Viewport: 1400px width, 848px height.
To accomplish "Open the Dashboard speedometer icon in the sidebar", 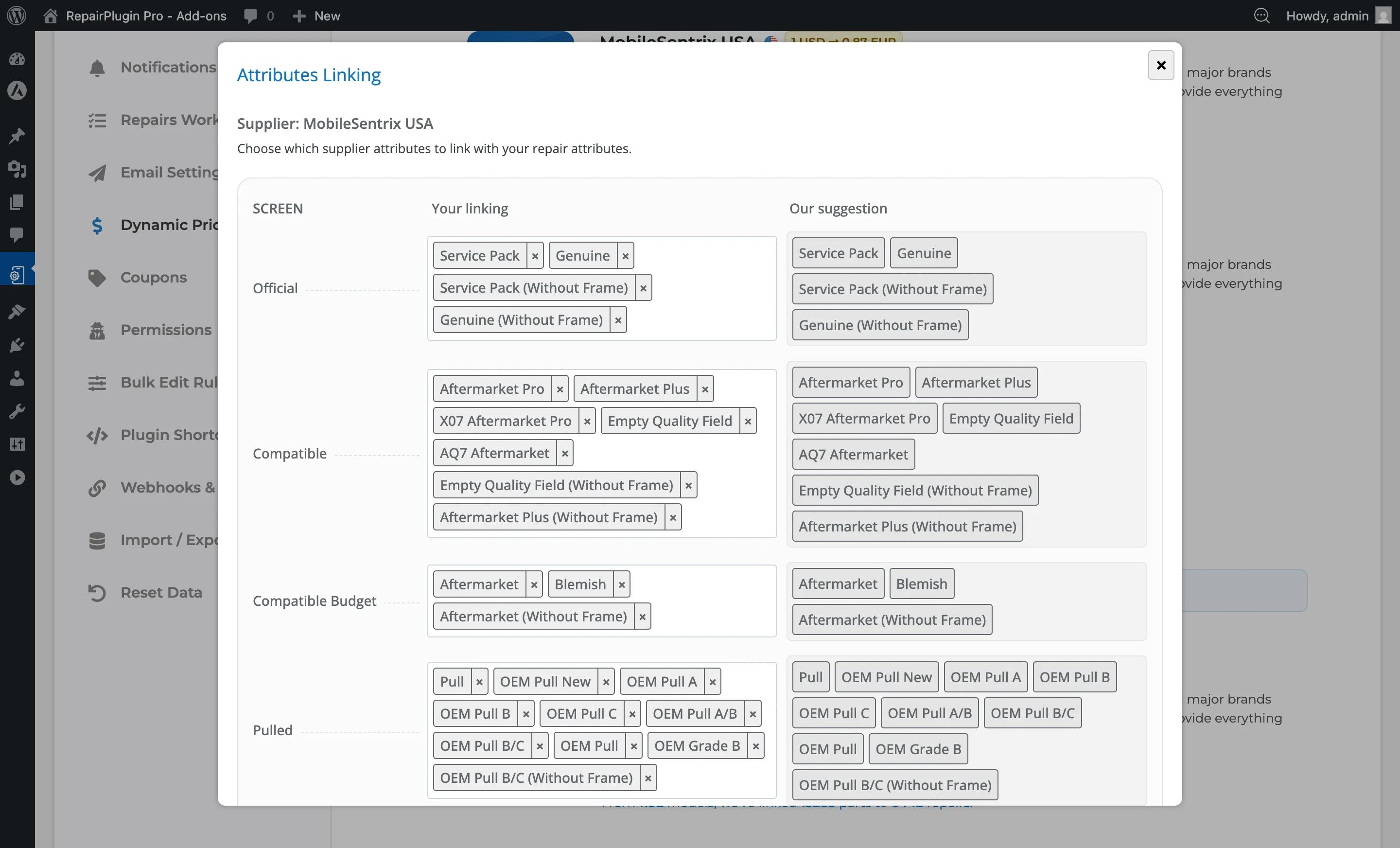I will [x=17, y=59].
